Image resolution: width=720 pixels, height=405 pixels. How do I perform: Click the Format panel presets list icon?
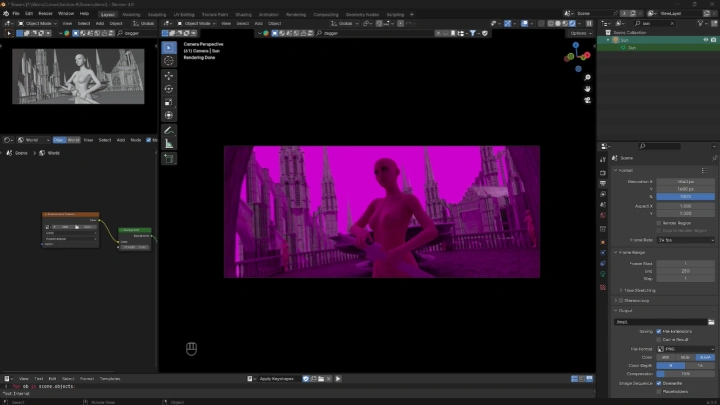click(x=704, y=170)
